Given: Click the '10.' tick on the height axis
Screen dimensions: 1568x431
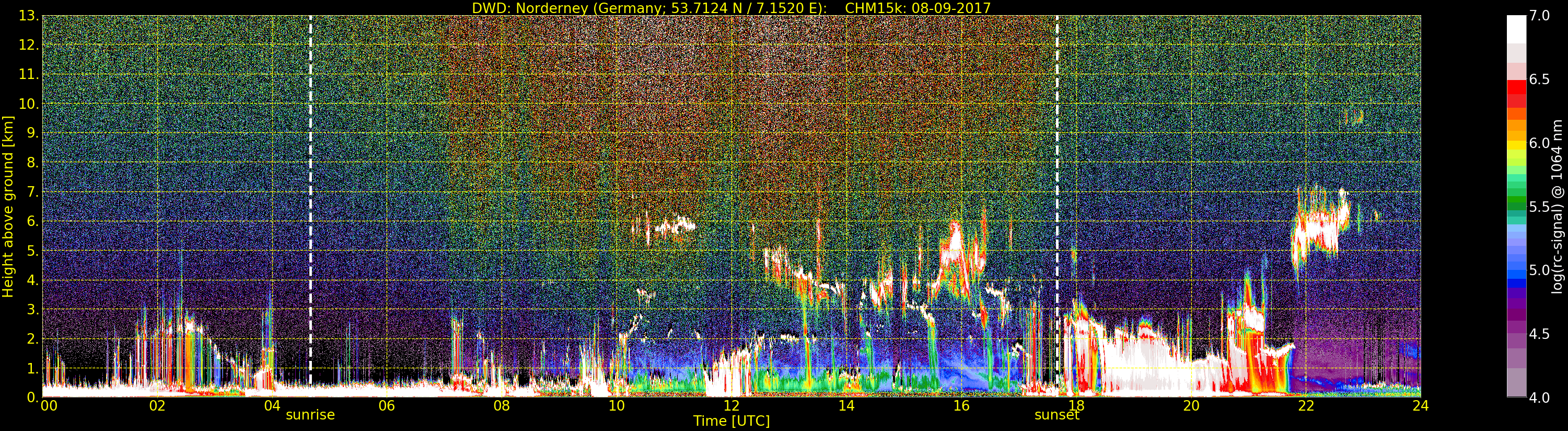Looking at the screenshot, I should pos(29,104).
